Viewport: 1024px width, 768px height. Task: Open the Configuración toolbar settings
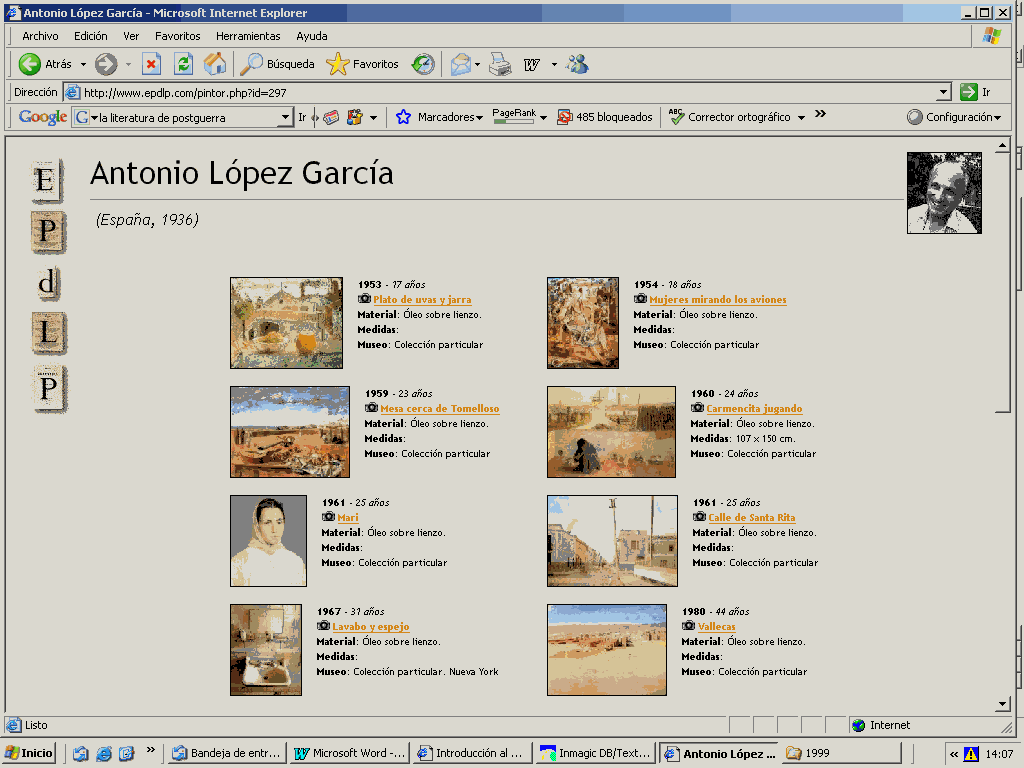click(x=954, y=117)
